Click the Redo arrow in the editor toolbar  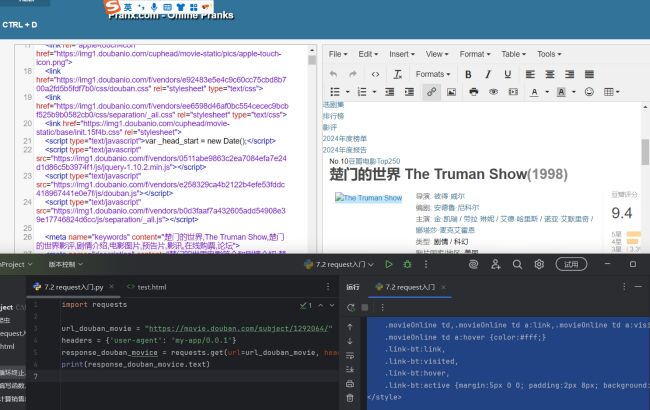[353, 74]
